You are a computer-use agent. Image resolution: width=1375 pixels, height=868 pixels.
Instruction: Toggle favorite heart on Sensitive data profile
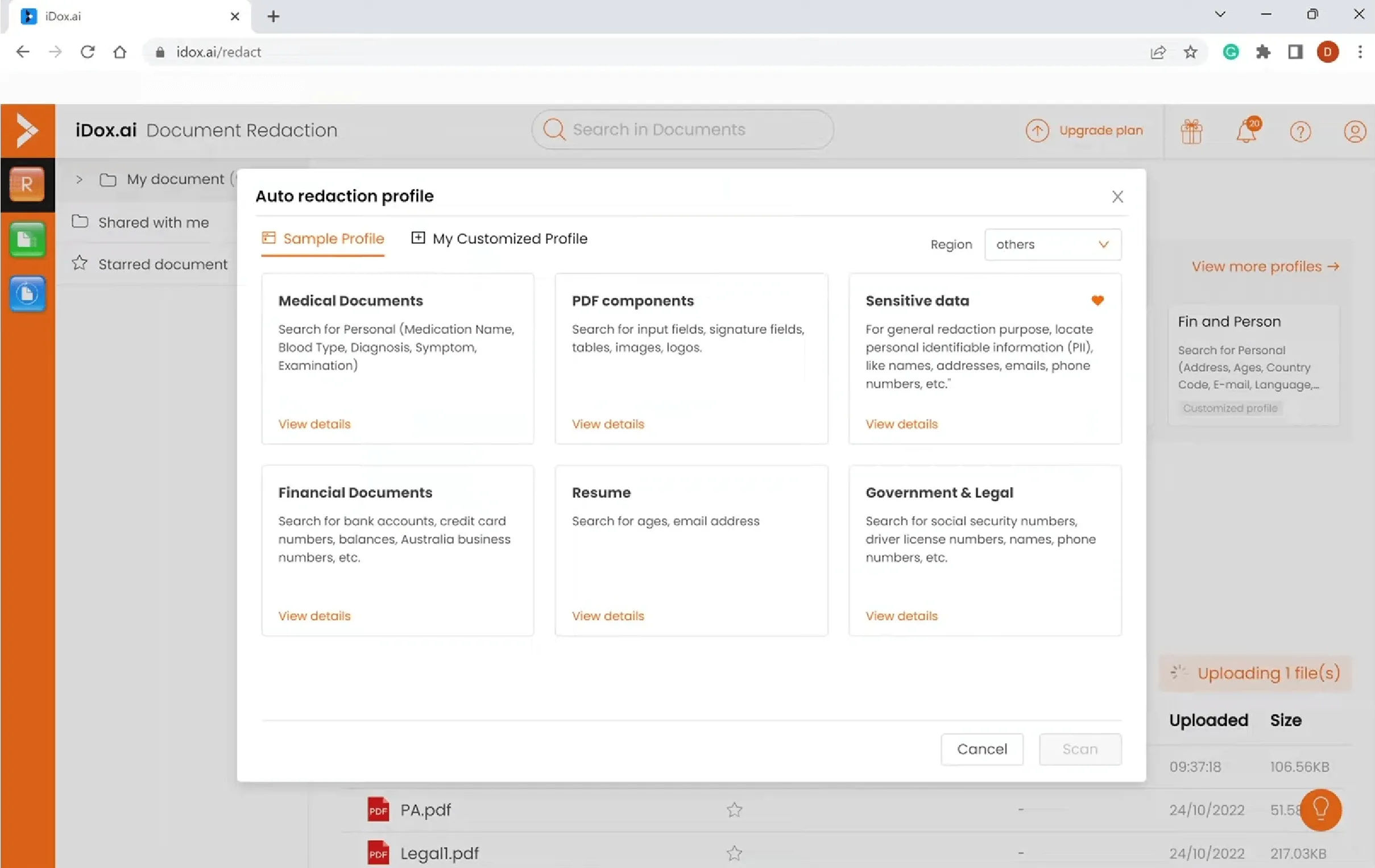[x=1097, y=300]
